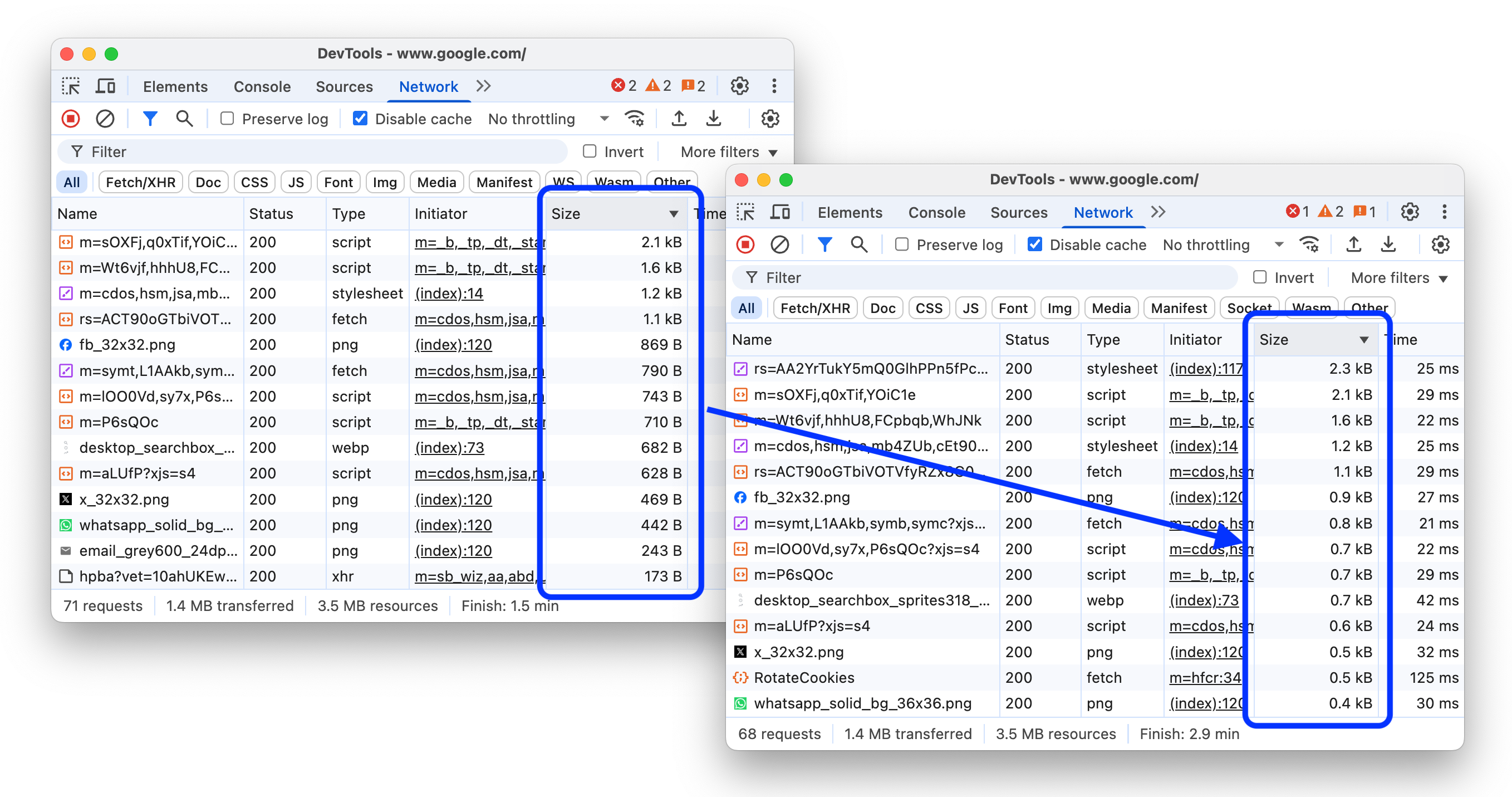Switch to Console tab in left window
The width and height of the screenshot is (1512, 797).
(x=262, y=86)
